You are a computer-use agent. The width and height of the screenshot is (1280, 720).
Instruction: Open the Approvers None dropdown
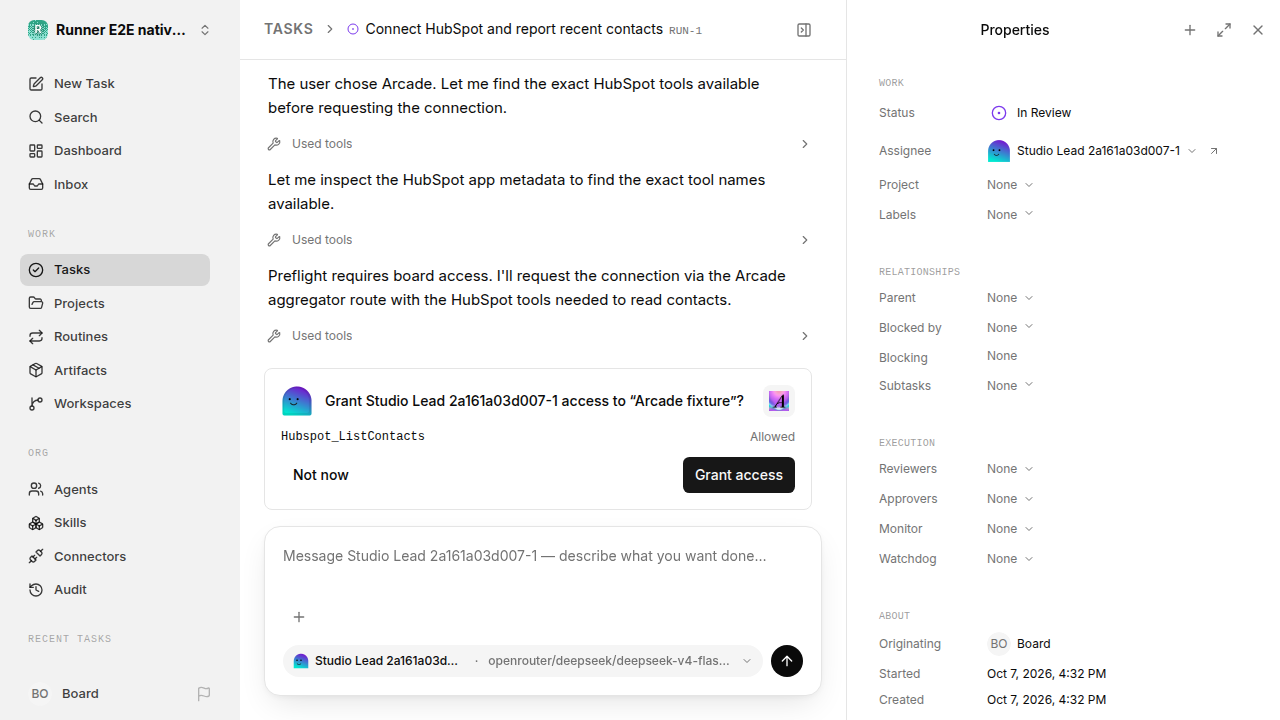coord(1010,499)
